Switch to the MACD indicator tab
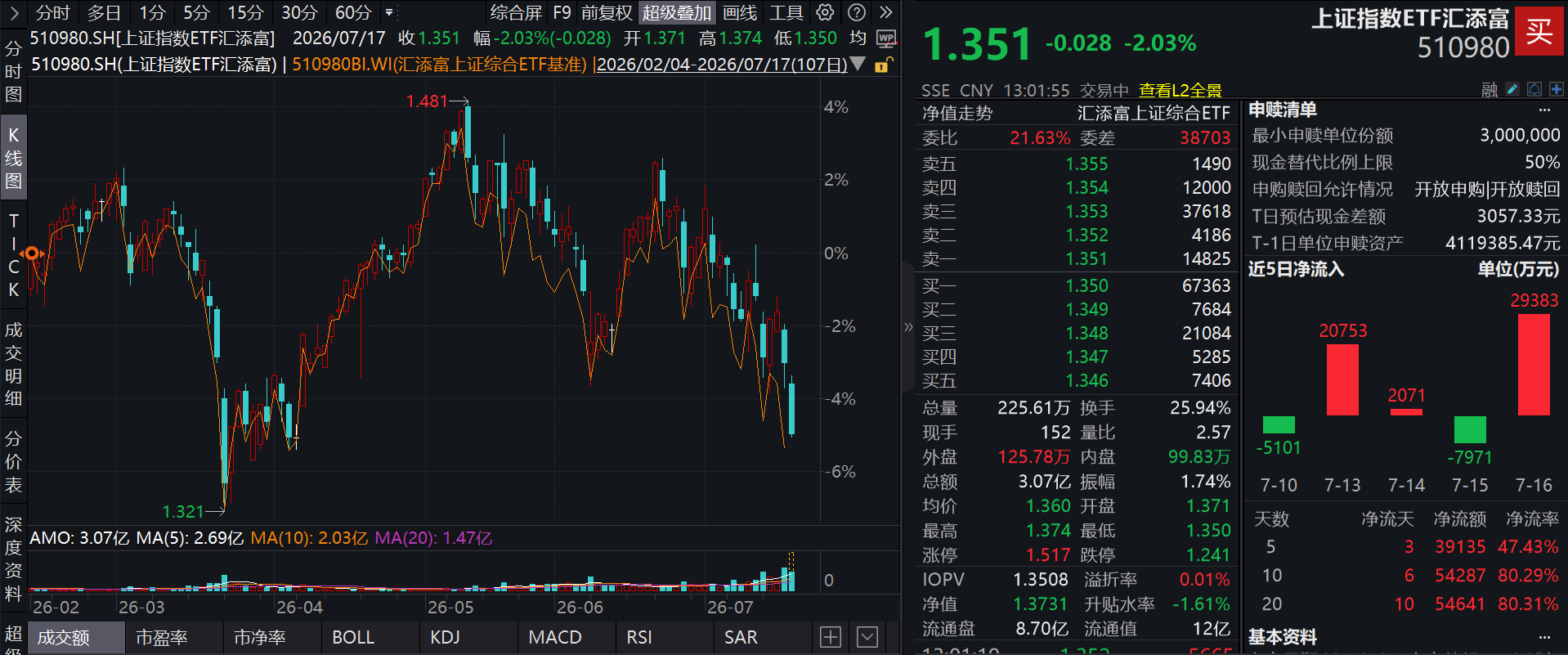 tap(555, 637)
